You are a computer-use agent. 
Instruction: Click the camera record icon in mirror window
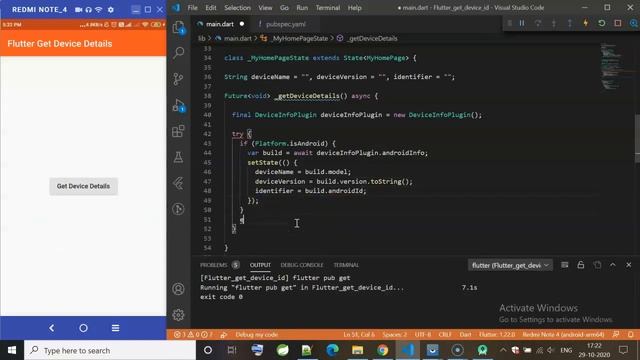(x=78, y=9)
